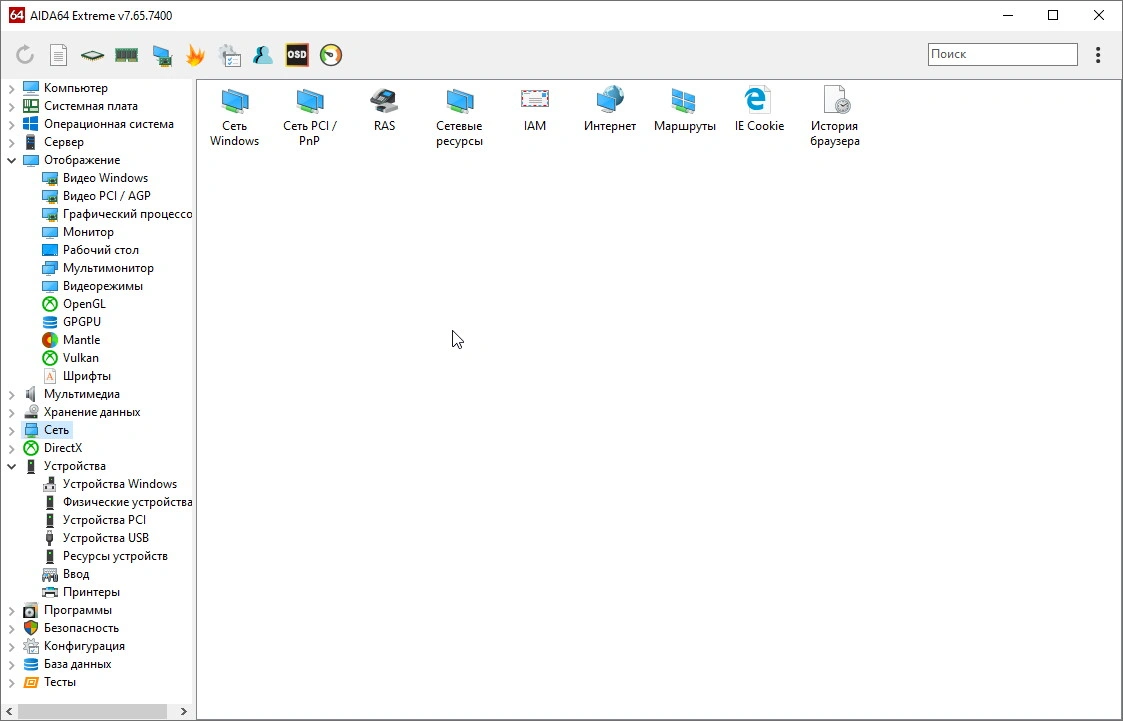The width and height of the screenshot is (1123, 721).
Task: Select Видео Windows in the tree
Action: click(105, 178)
